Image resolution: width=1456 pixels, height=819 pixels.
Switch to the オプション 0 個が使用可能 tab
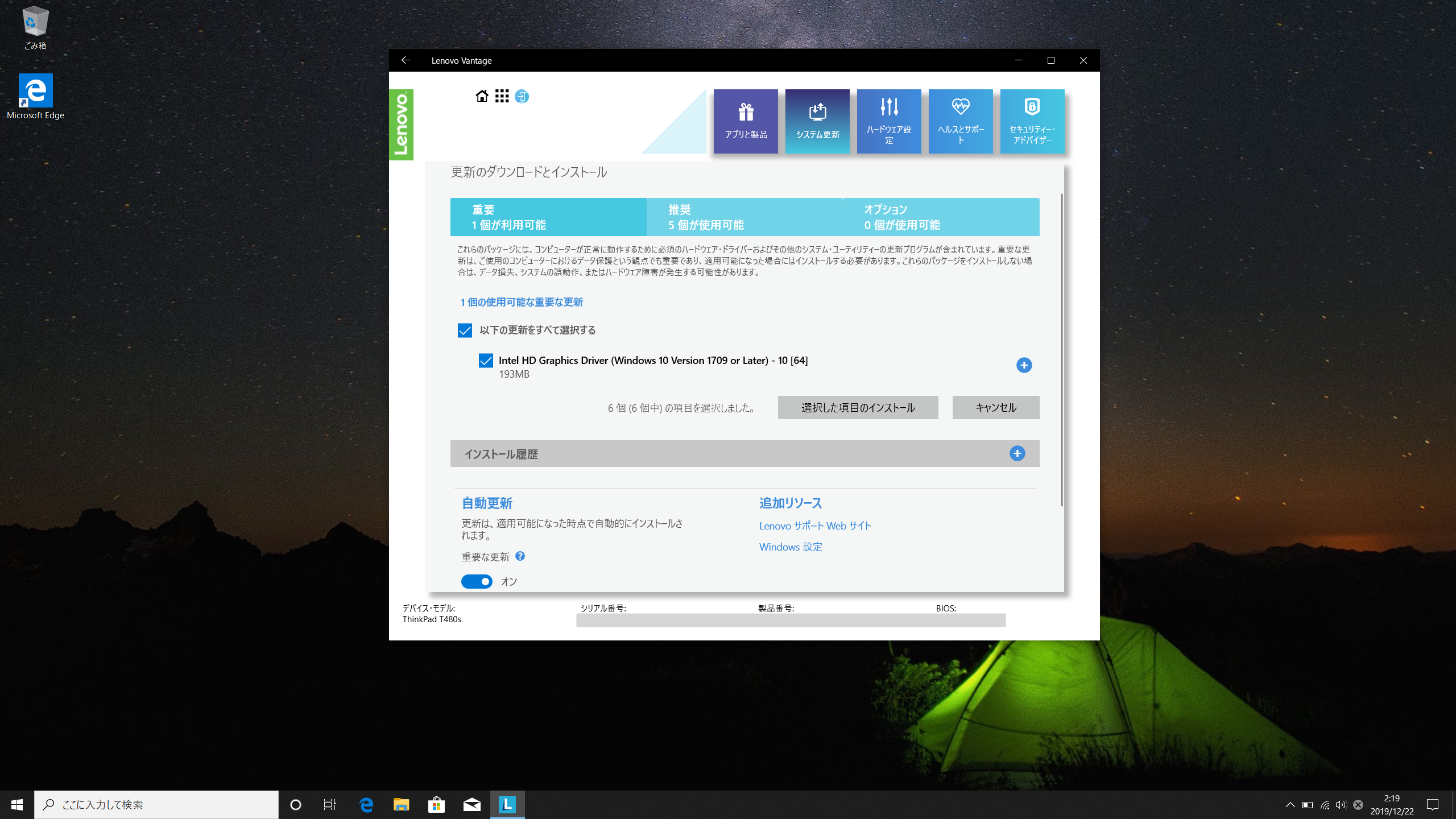[941, 217]
